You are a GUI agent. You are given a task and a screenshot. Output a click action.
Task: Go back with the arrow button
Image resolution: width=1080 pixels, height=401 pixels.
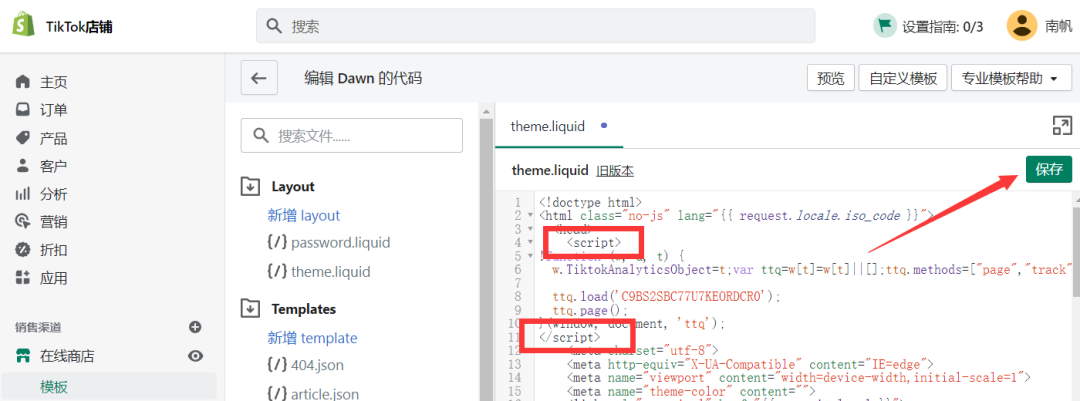(x=259, y=78)
